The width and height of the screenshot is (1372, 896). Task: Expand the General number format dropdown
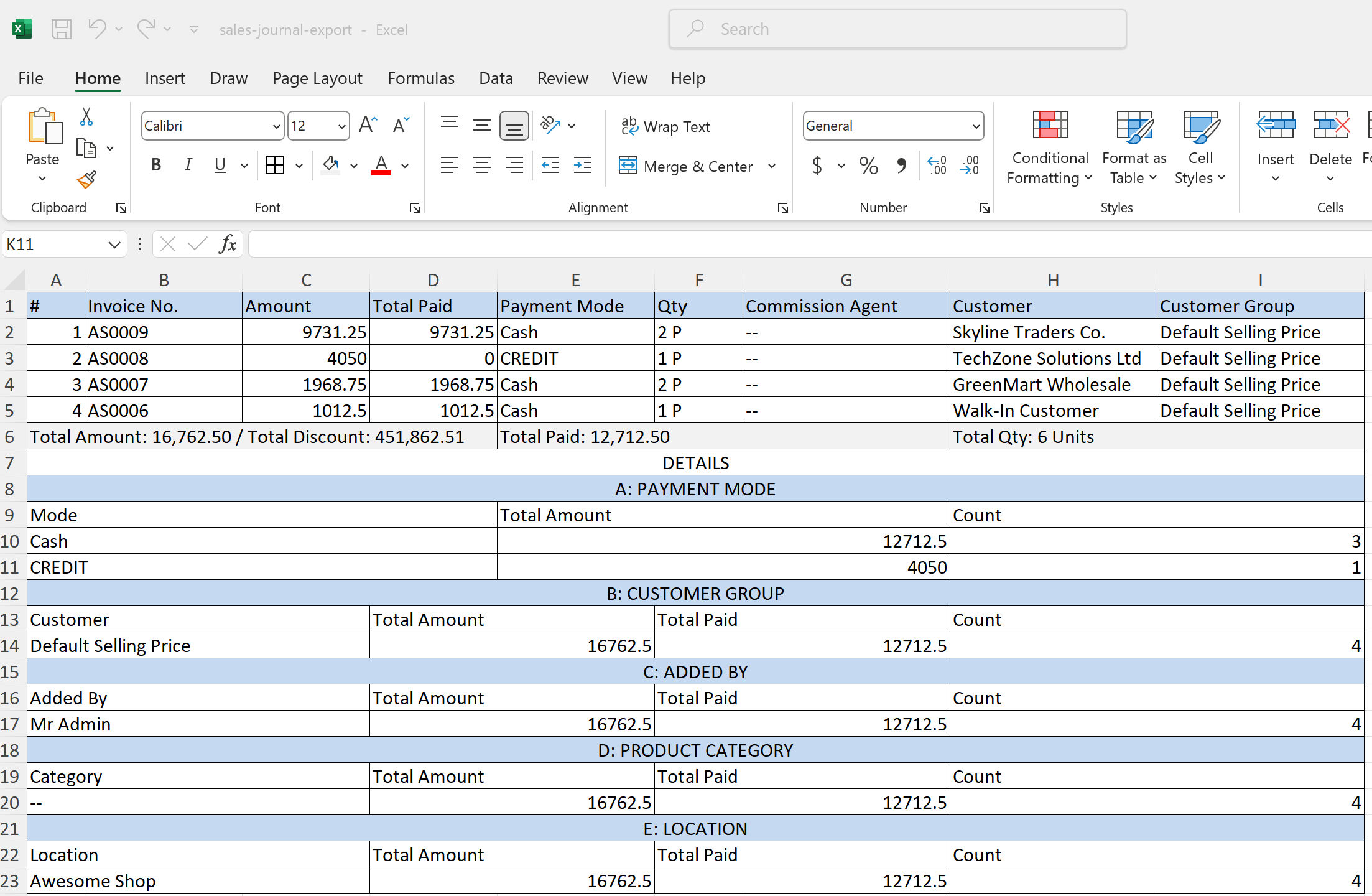pyautogui.click(x=976, y=126)
